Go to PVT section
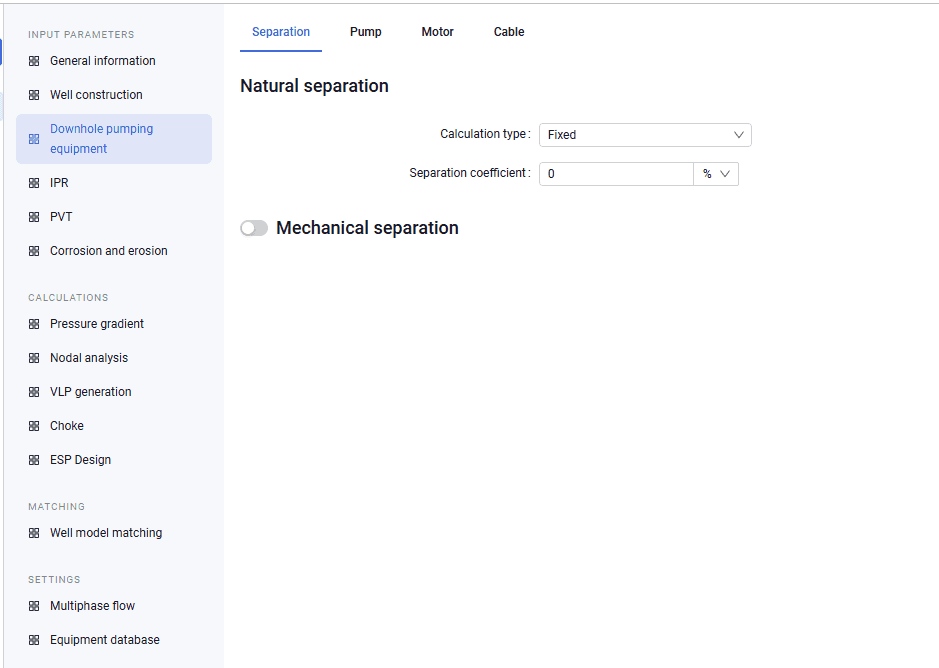This screenshot has width=939, height=668. click(x=114, y=217)
